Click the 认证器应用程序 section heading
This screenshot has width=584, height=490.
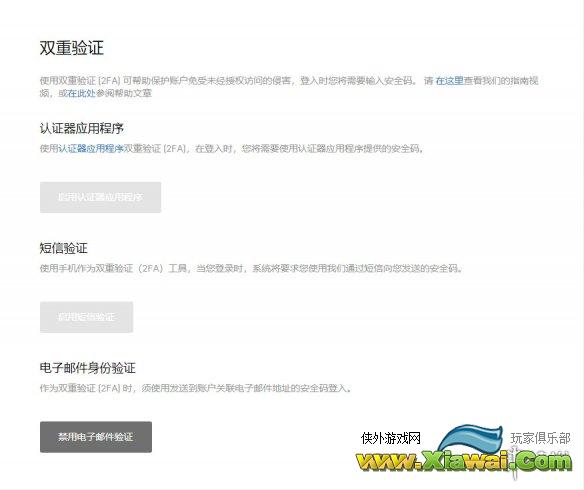82,128
